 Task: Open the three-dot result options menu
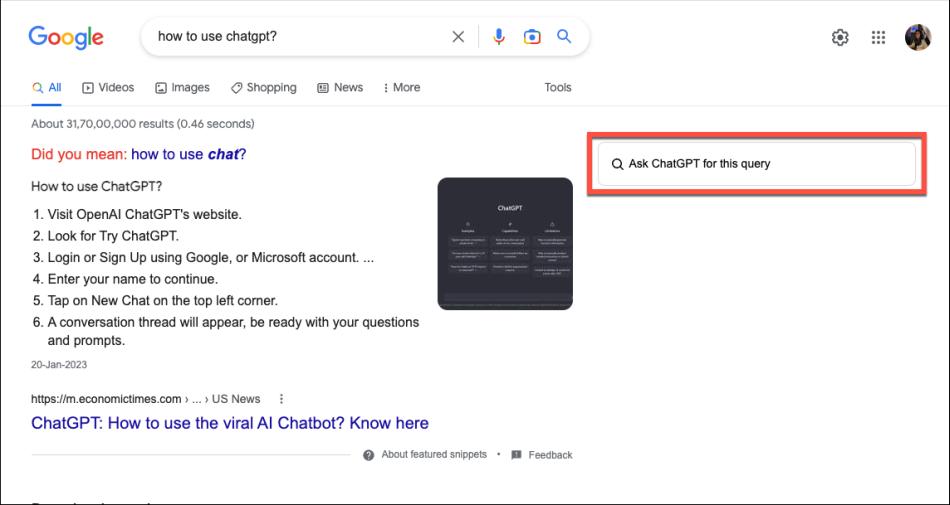pos(282,398)
